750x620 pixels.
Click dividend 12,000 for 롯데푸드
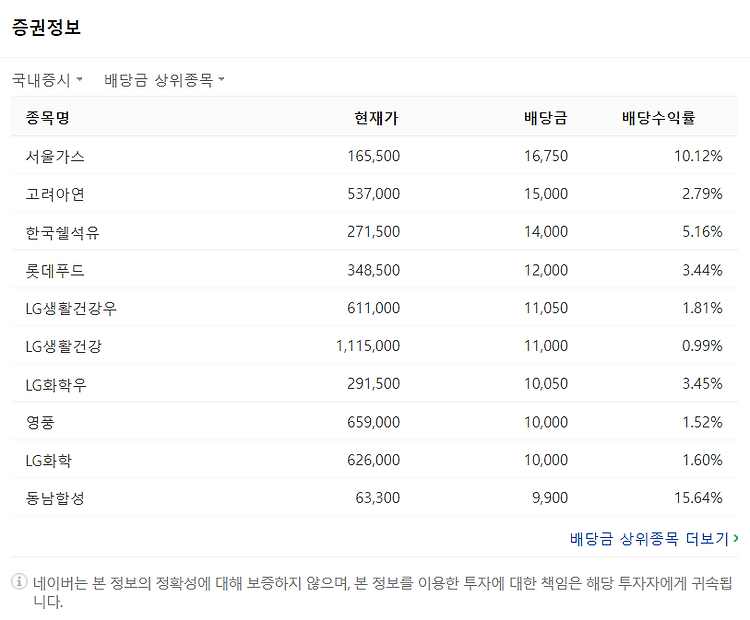point(546,270)
